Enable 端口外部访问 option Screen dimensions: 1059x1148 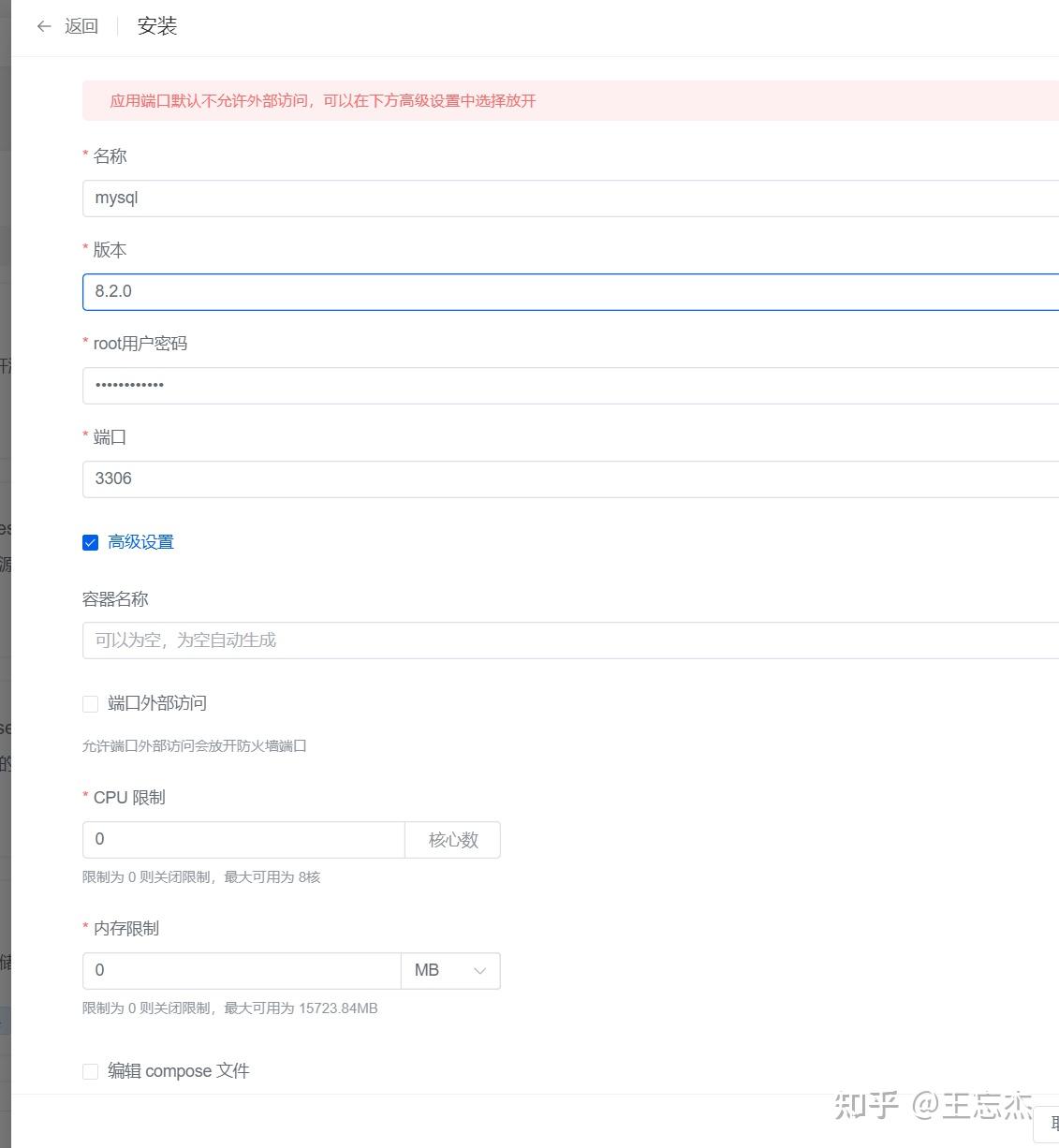[x=90, y=703]
